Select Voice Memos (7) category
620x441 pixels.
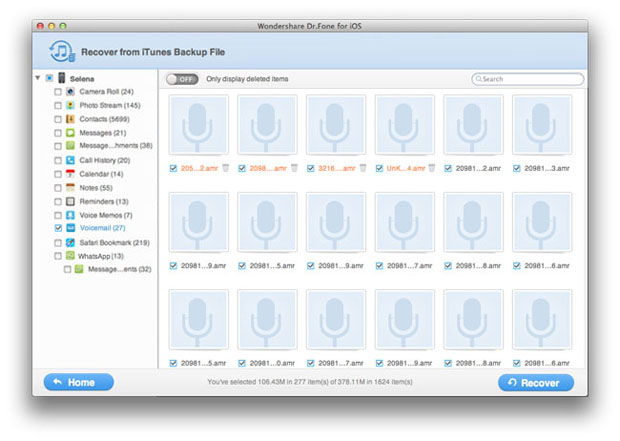point(106,215)
